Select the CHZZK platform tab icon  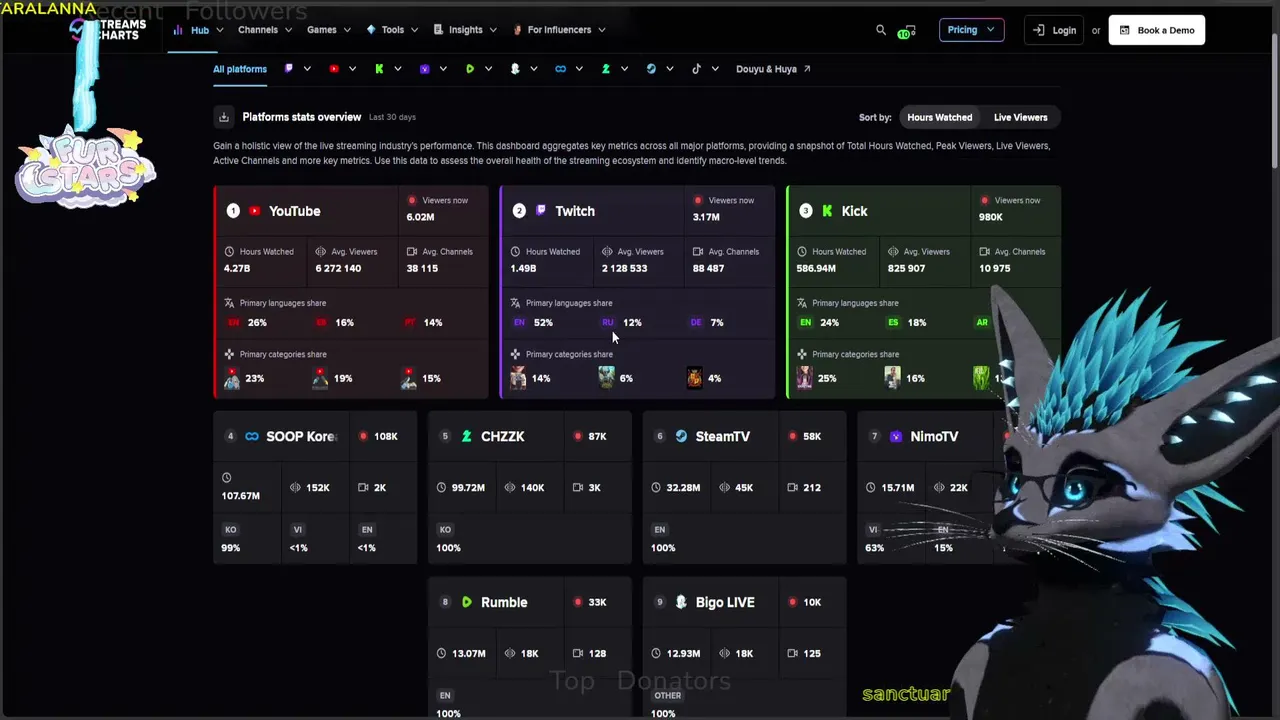tap(606, 69)
